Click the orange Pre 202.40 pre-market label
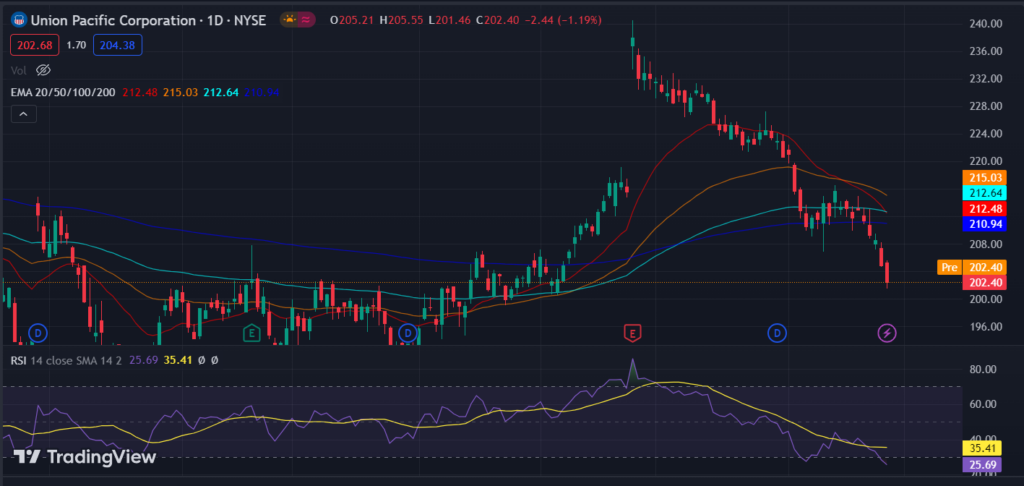 (972, 267)
